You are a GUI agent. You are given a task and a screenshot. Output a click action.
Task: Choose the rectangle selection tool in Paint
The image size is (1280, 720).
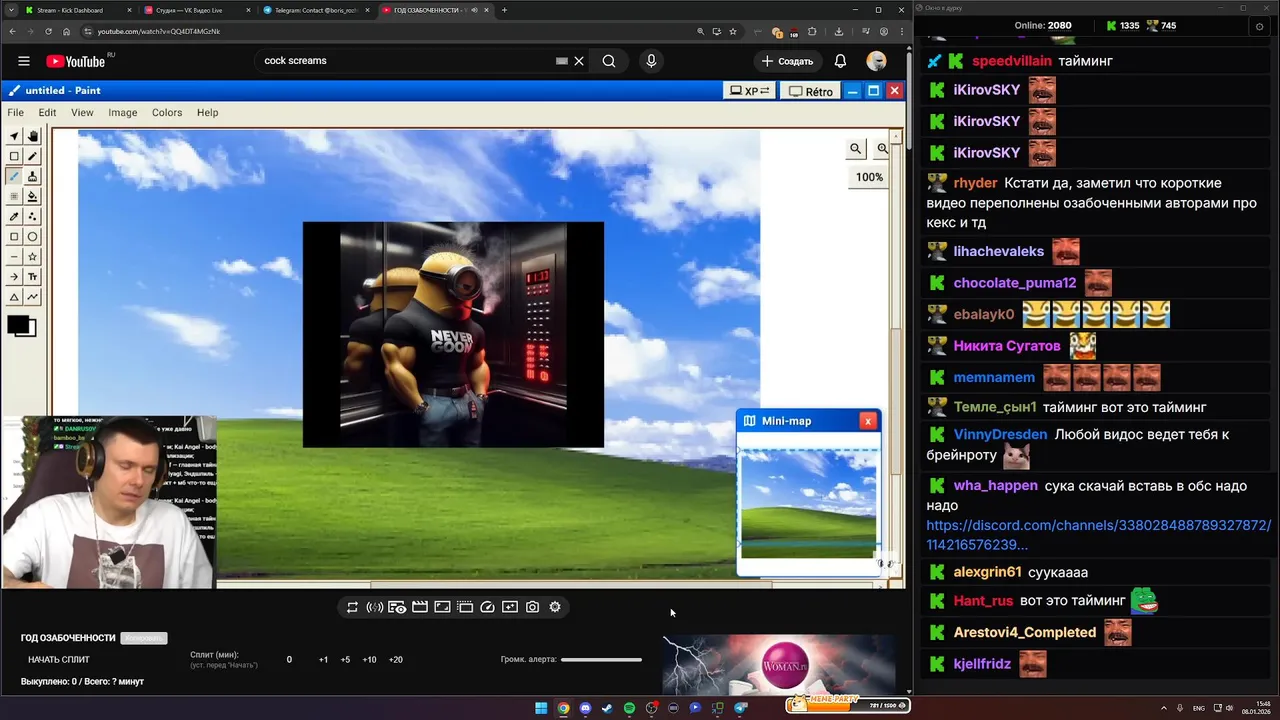[14, 156]
